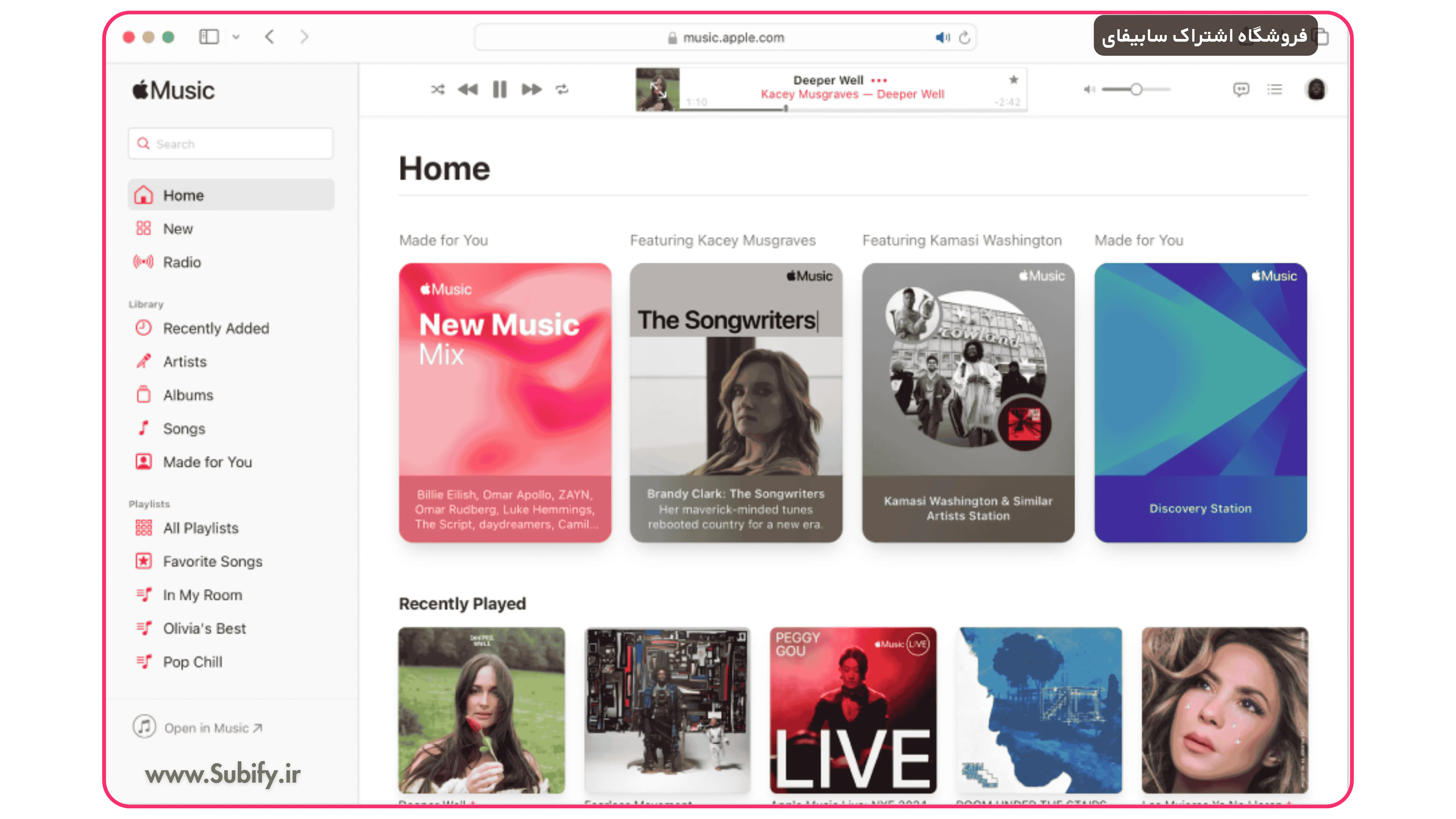Favorite the song with the star icon
The height and width of the screenshot is (819, 1456).
click(x=1013, y=80)
